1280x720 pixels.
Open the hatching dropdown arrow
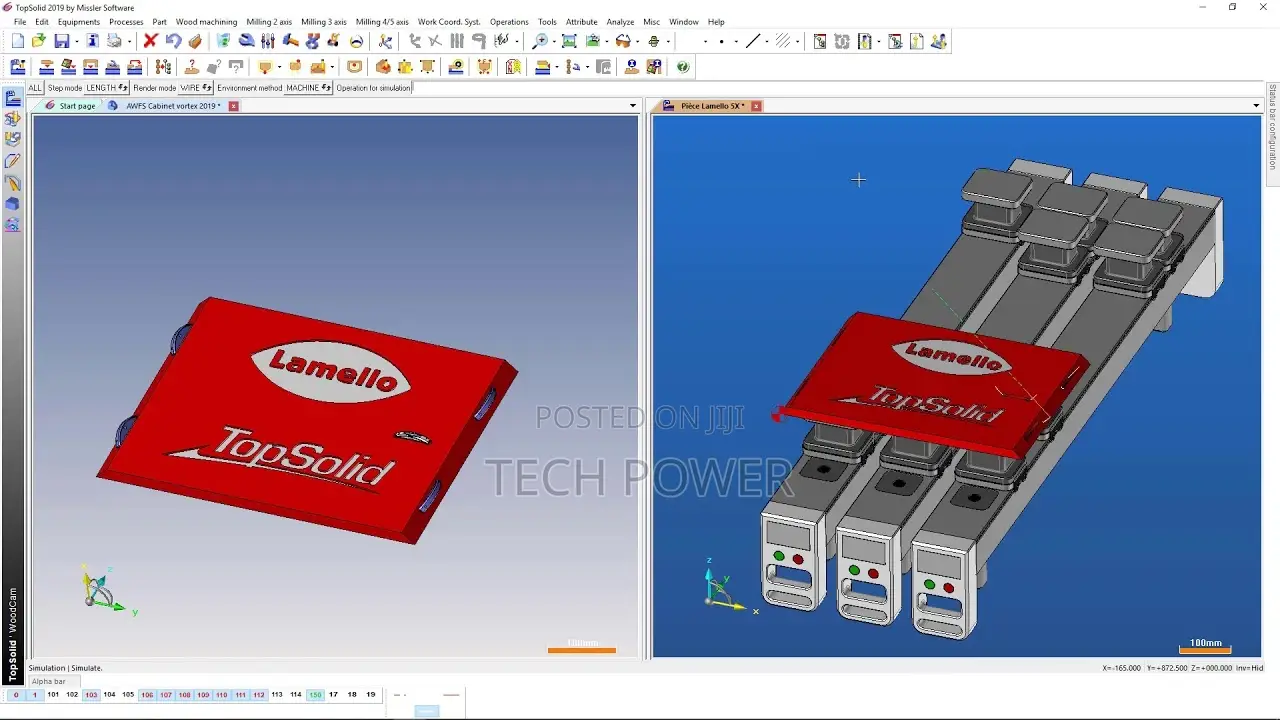click(797, 42)
